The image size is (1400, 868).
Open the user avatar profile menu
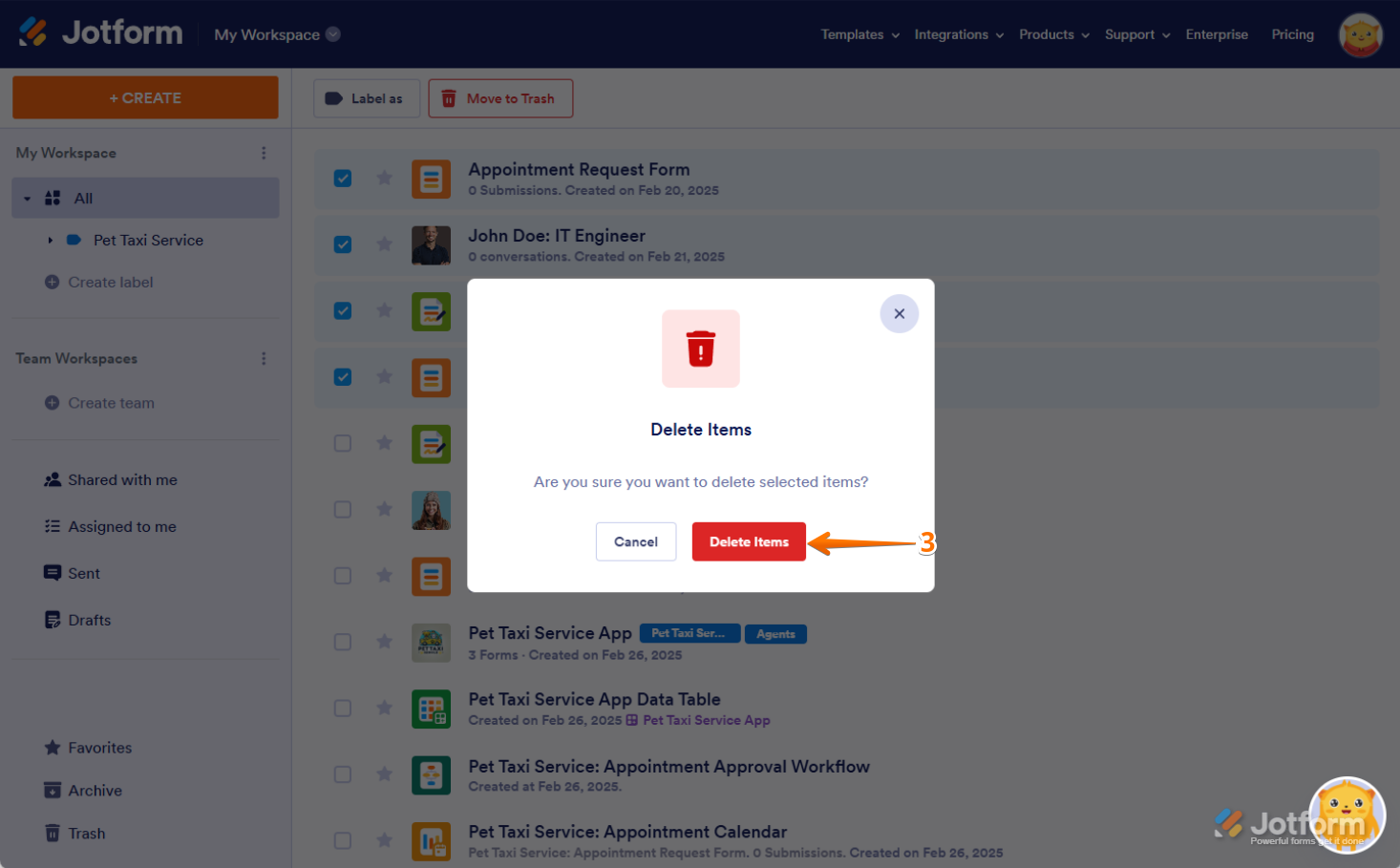pyautogui.click(x=1361, y=35)
